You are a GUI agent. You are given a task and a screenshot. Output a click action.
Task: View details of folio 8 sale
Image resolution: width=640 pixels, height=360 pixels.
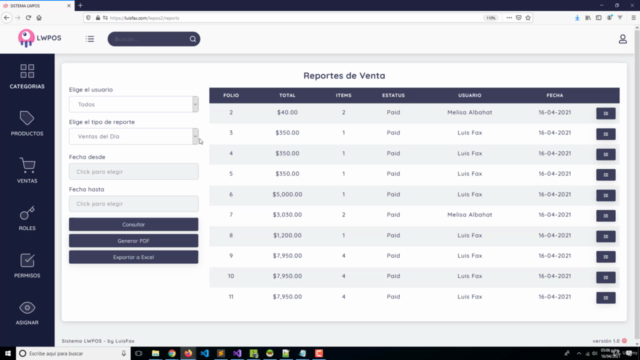pos(606,236)
